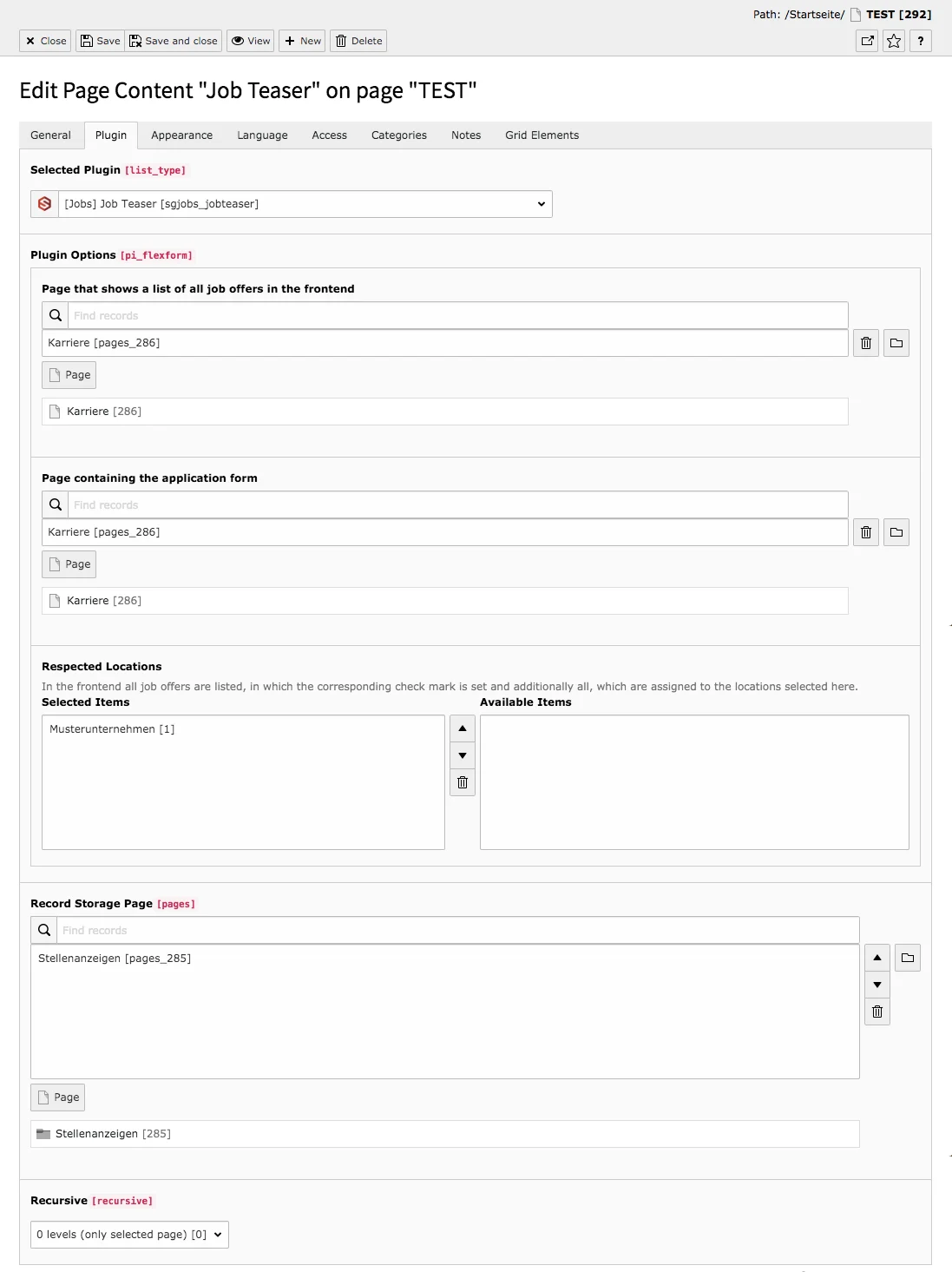
Task: Select the Grid Elements tab
Action: point(542,135)
